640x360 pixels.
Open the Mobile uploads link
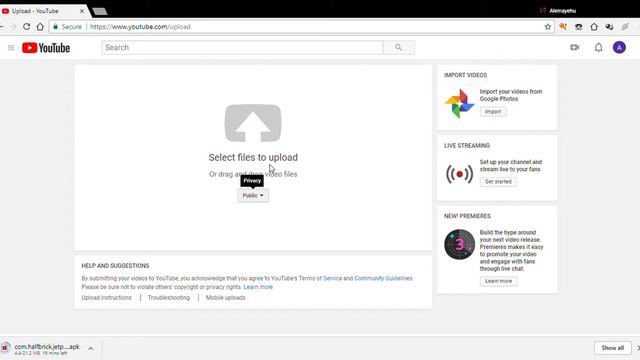click(226, 298)
